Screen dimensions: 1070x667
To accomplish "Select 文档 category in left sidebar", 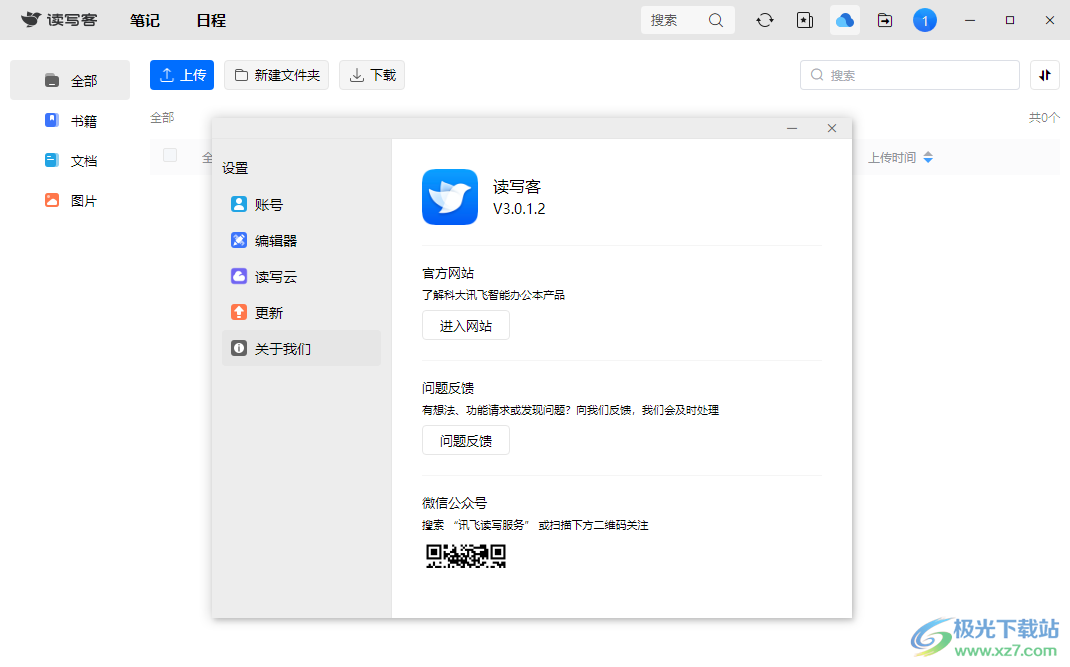I will [70, 160].
